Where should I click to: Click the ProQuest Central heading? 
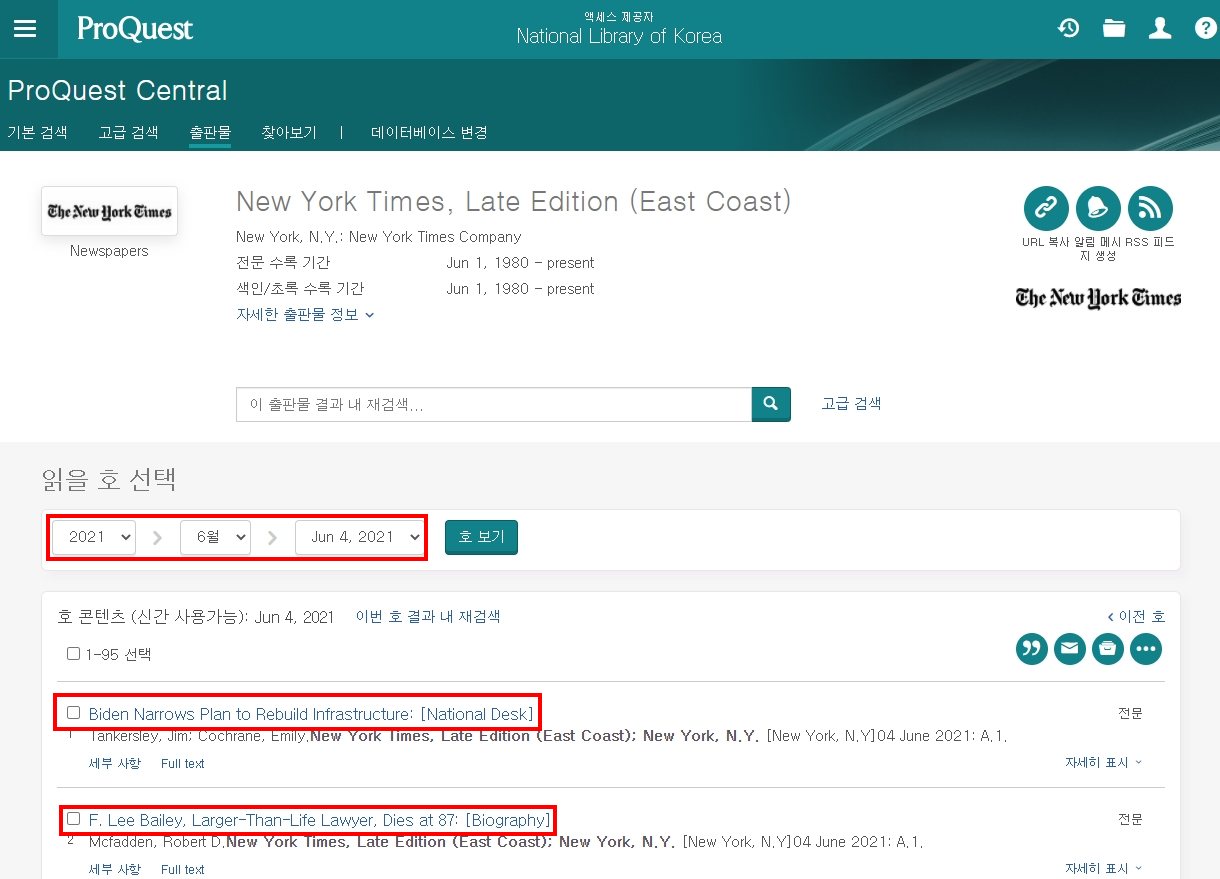pos(118,91)
